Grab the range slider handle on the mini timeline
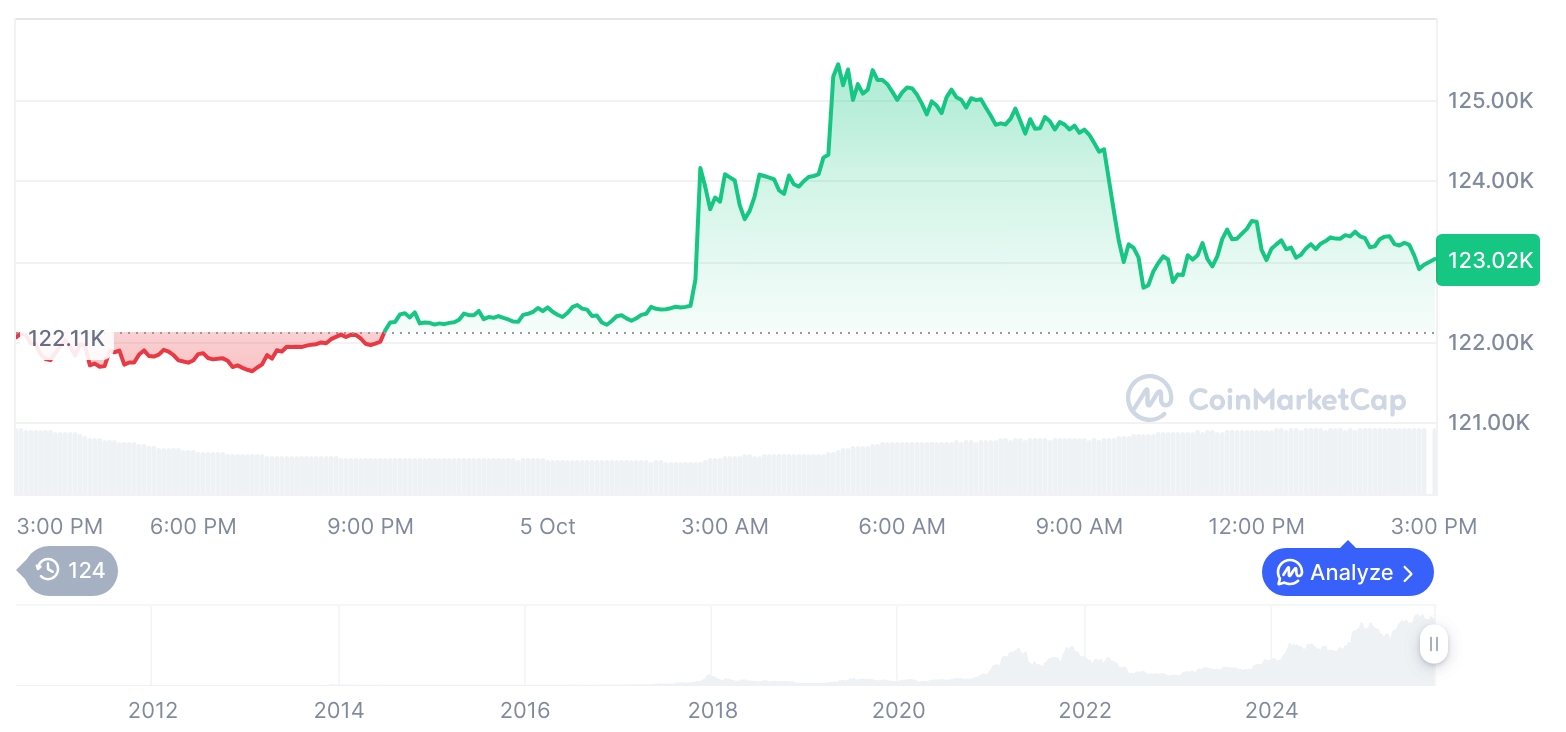Viewport: 1566px width, 732px height. (x=1433, y=644)
